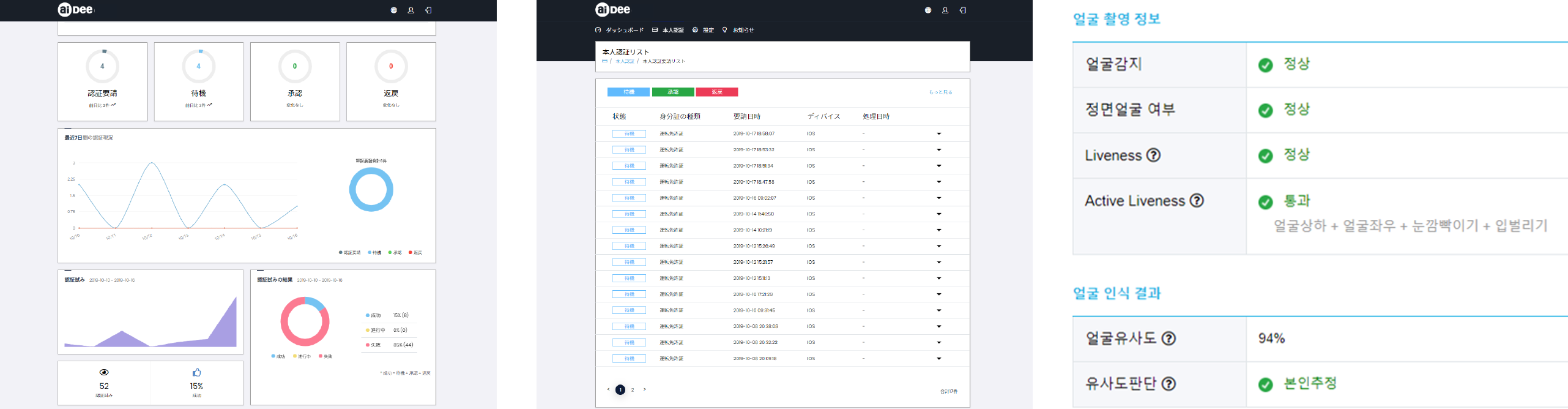The height and width of the screenshot is (409, 1568).
Task: Open user profile icon in list window header
Action: [945, 10]
